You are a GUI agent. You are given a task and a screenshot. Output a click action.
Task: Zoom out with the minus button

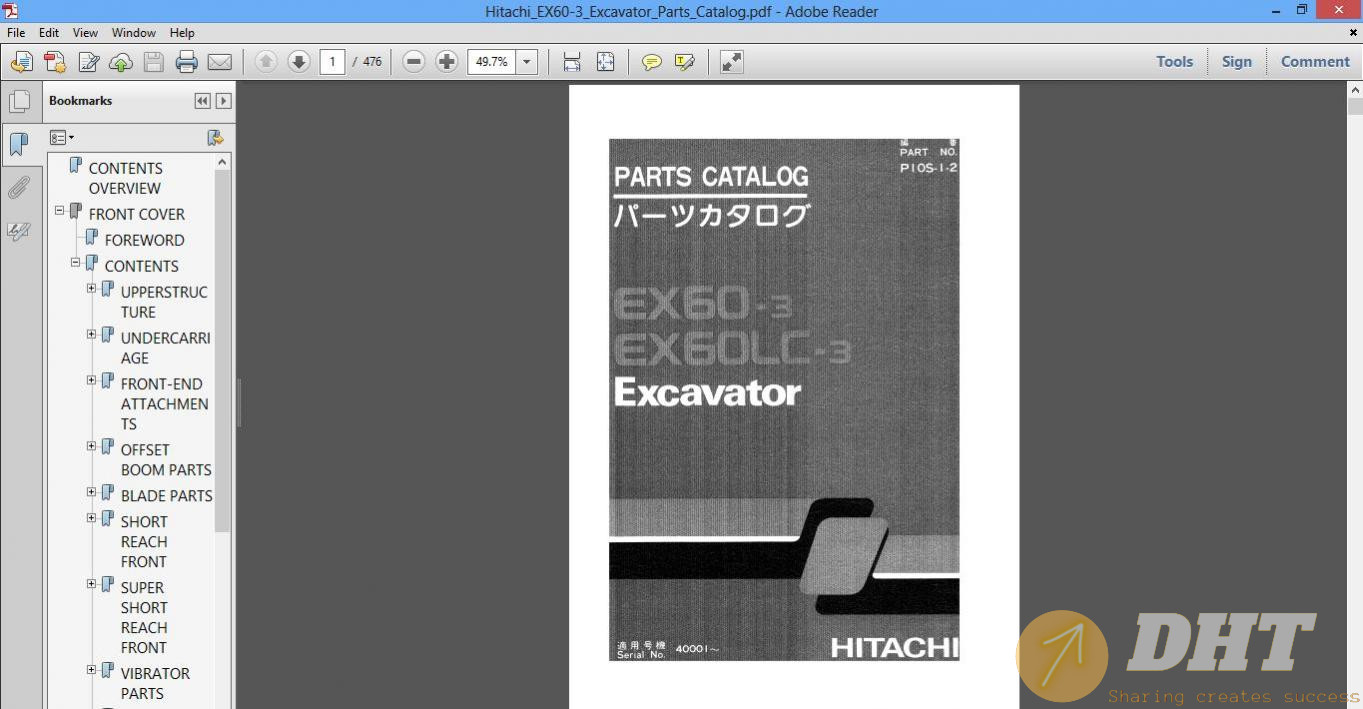[x=413, y=62]
